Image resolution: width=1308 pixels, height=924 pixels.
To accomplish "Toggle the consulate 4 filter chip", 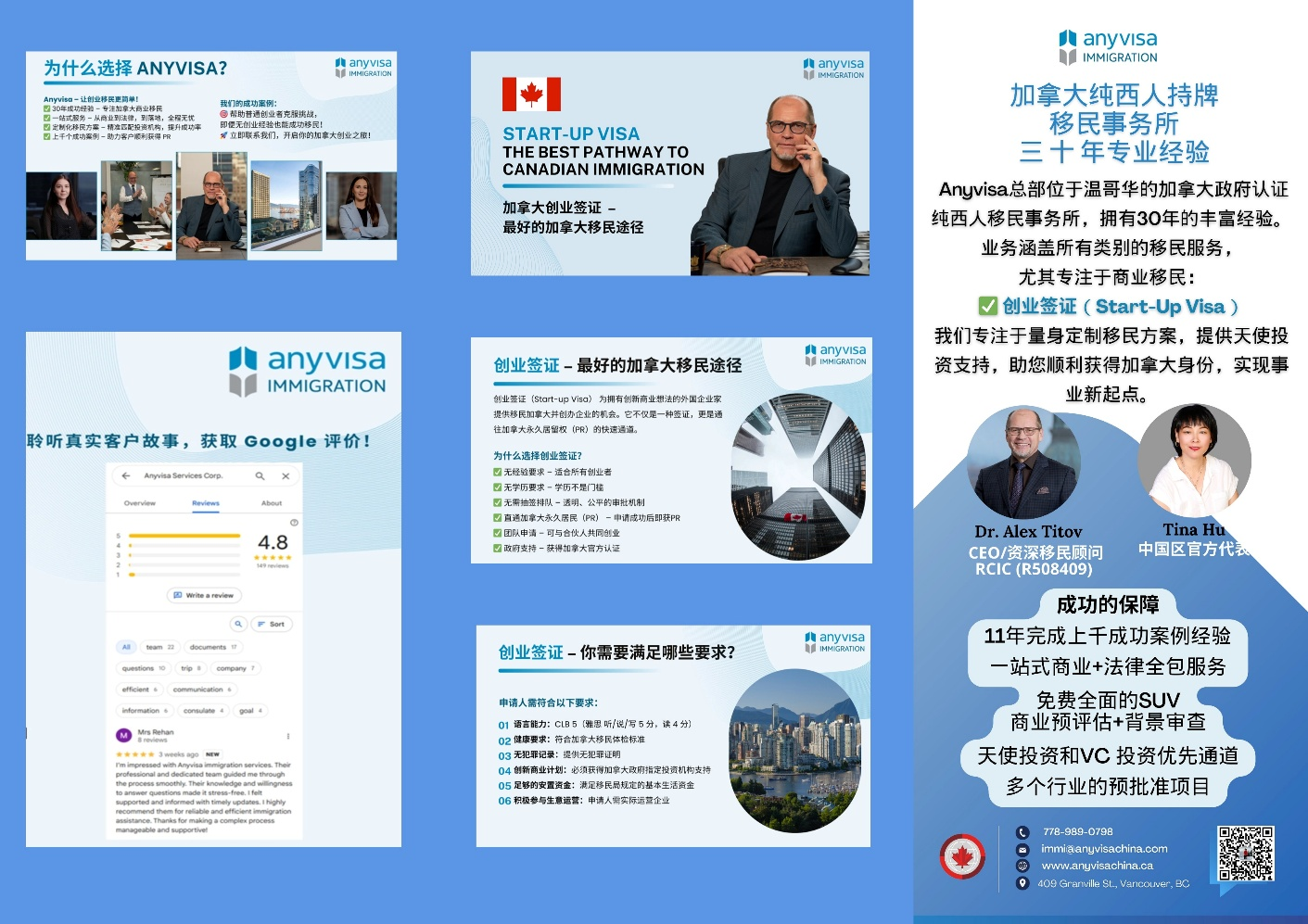I will pos(203,711).
